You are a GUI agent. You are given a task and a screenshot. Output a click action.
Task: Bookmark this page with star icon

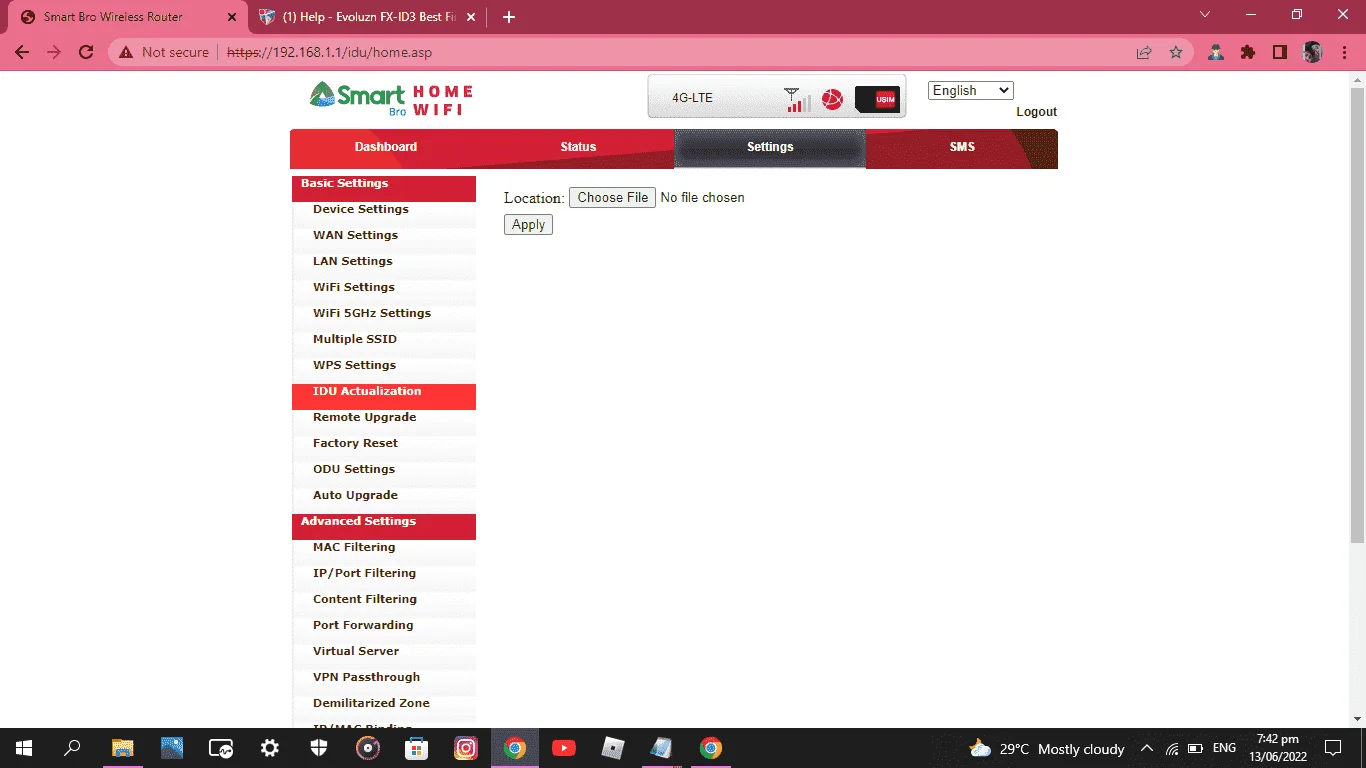tap(1176, 52)
